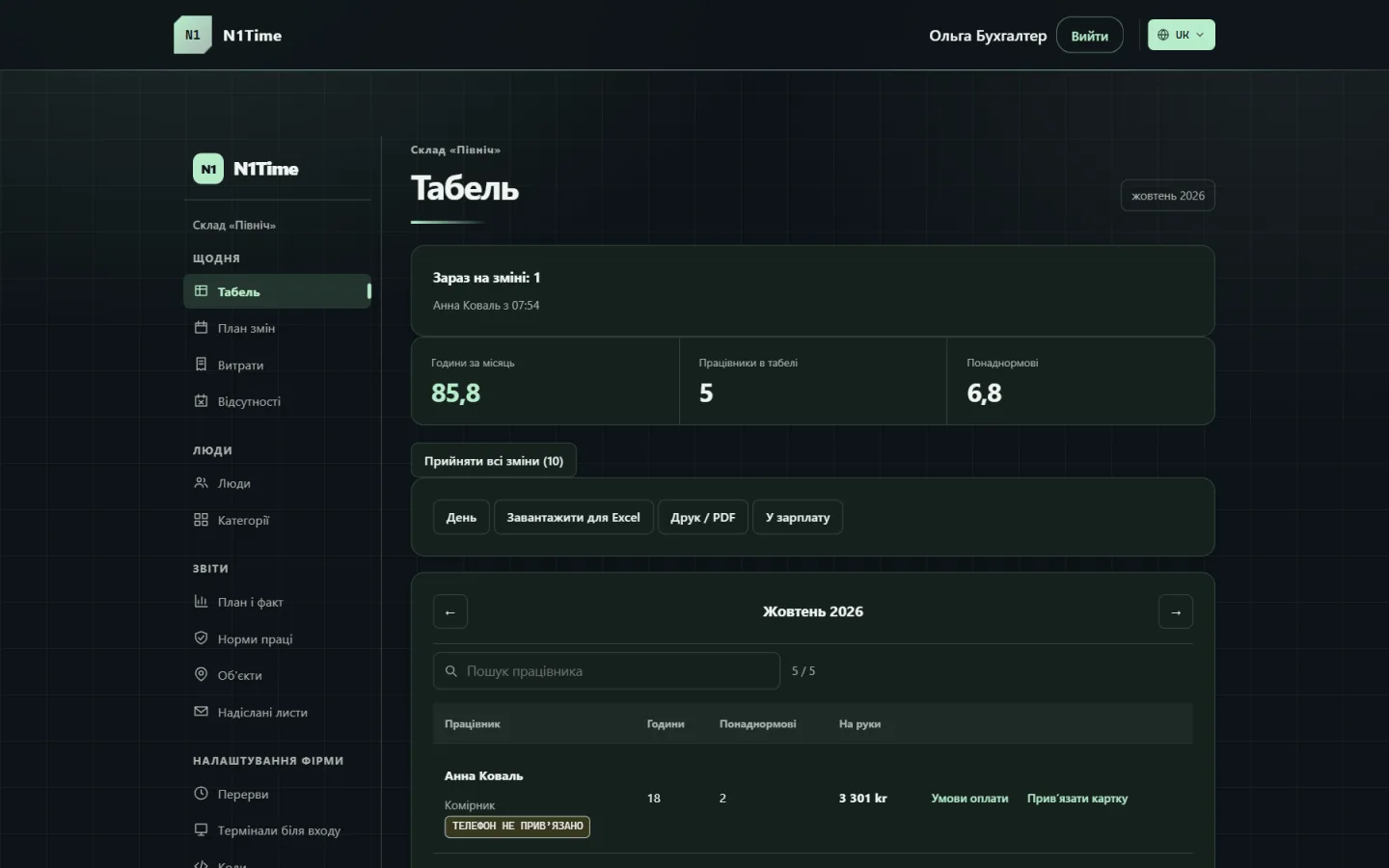Go to previous month with left arrow
This screenshot has height=868, width=1389.
pos(450,611)
